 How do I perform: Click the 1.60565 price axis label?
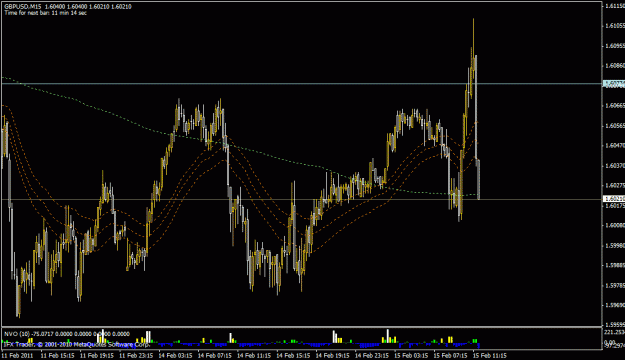pos(615,126)
